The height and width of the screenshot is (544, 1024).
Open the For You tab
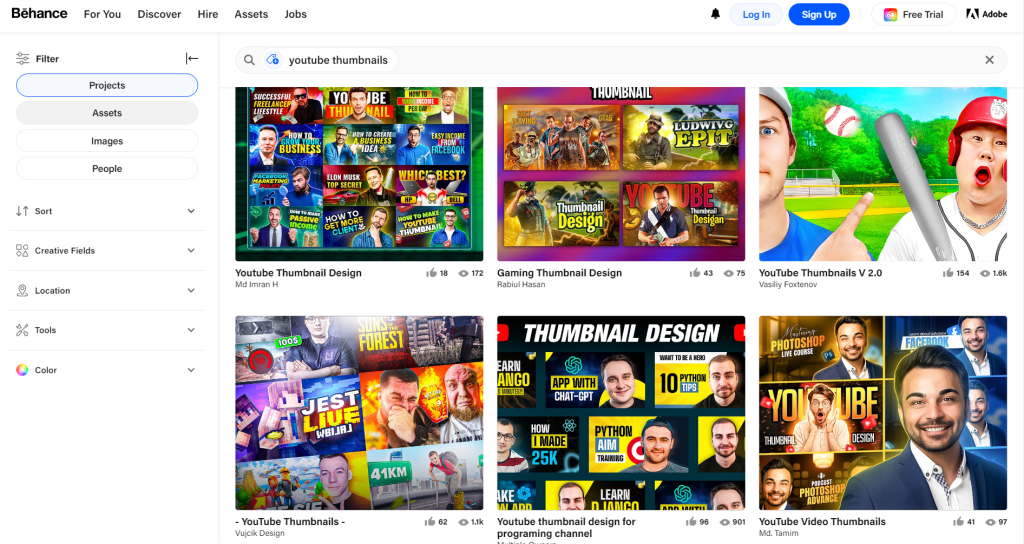coord(103,14)
